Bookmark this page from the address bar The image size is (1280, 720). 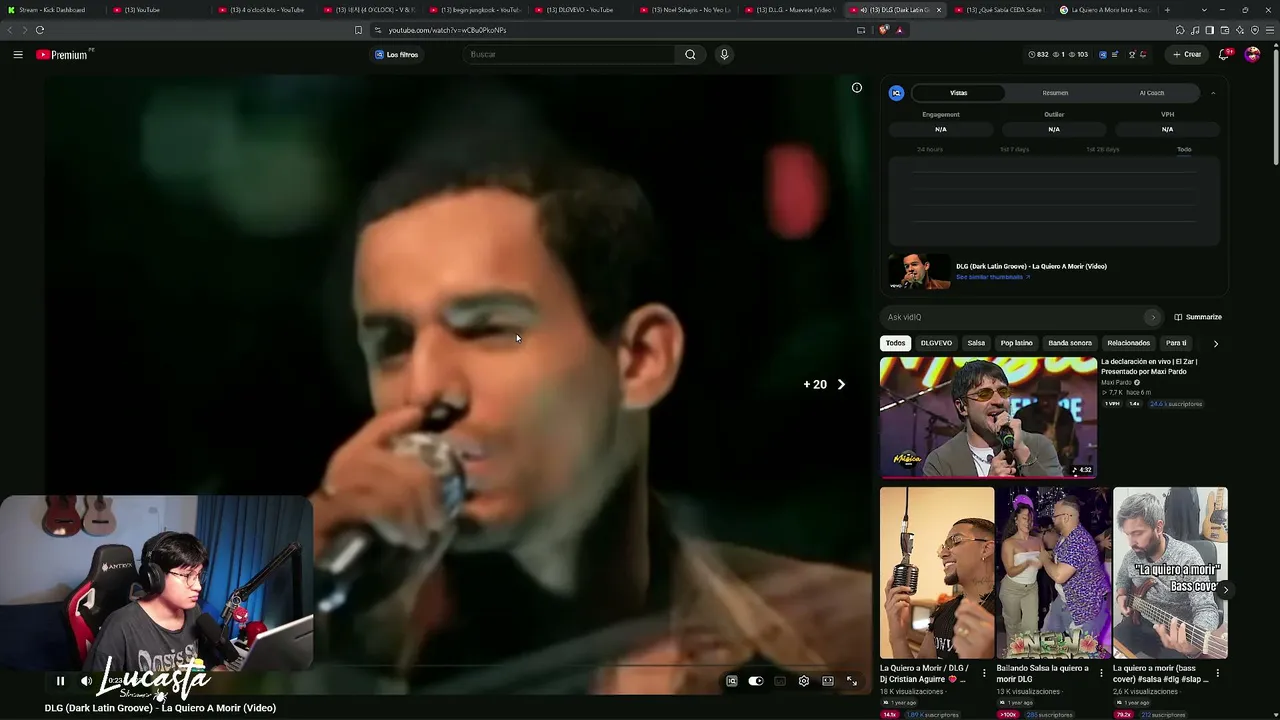point(358,30)
